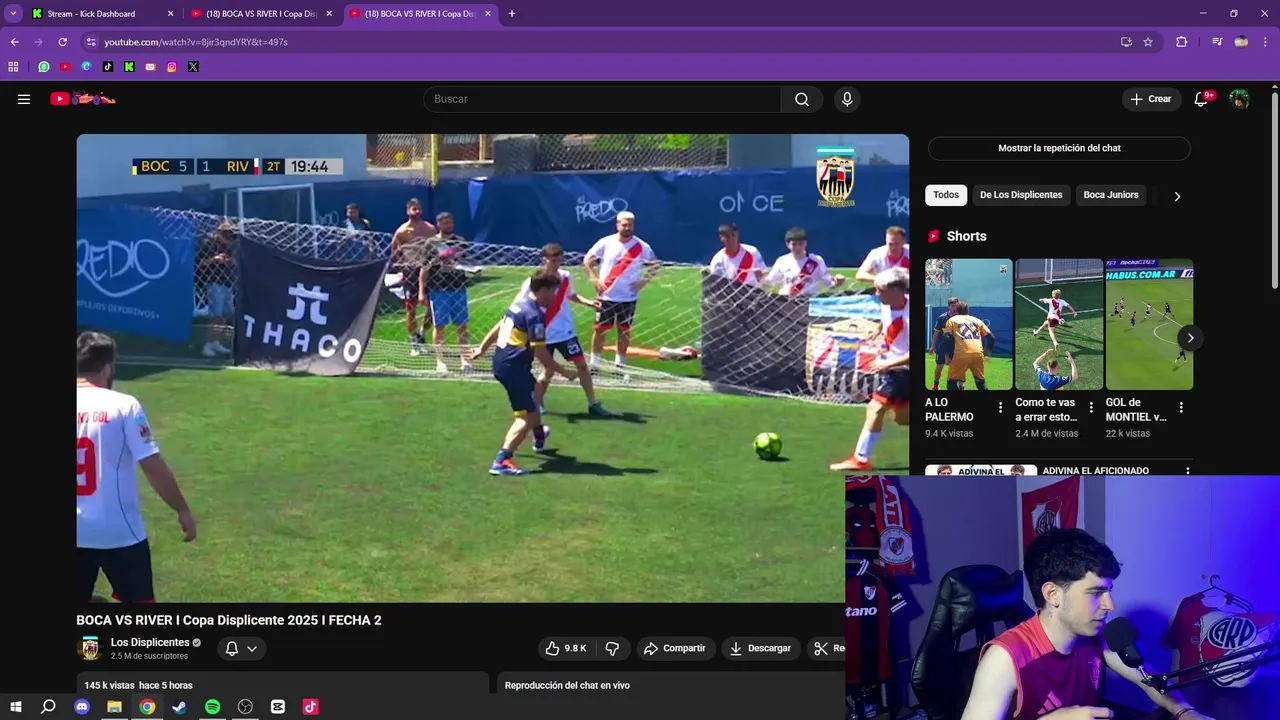Screen dimensions: 1280x720
Task: Open Windows taskbar search
Action: [48, 707]
